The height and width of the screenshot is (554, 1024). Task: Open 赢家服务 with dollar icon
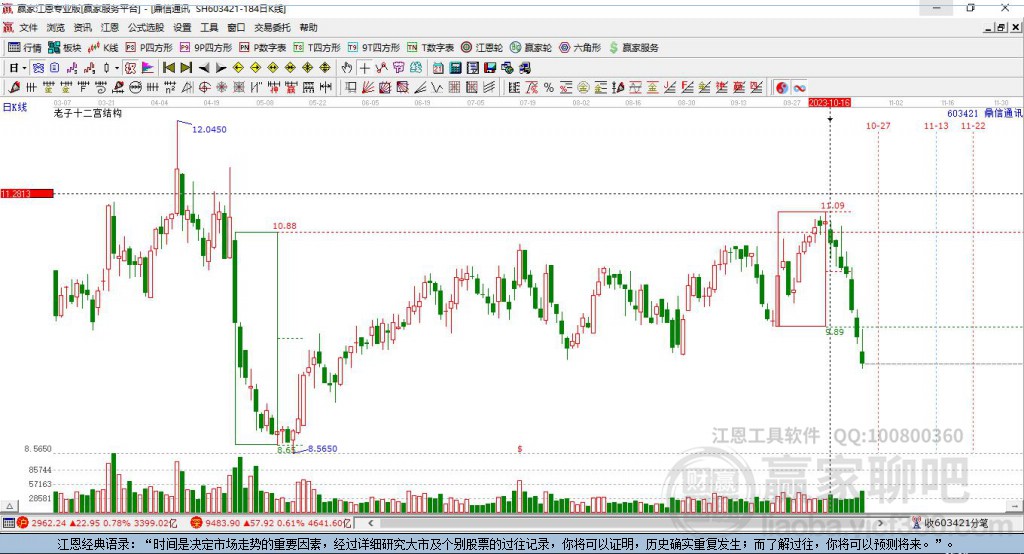[x=633, y=48]
